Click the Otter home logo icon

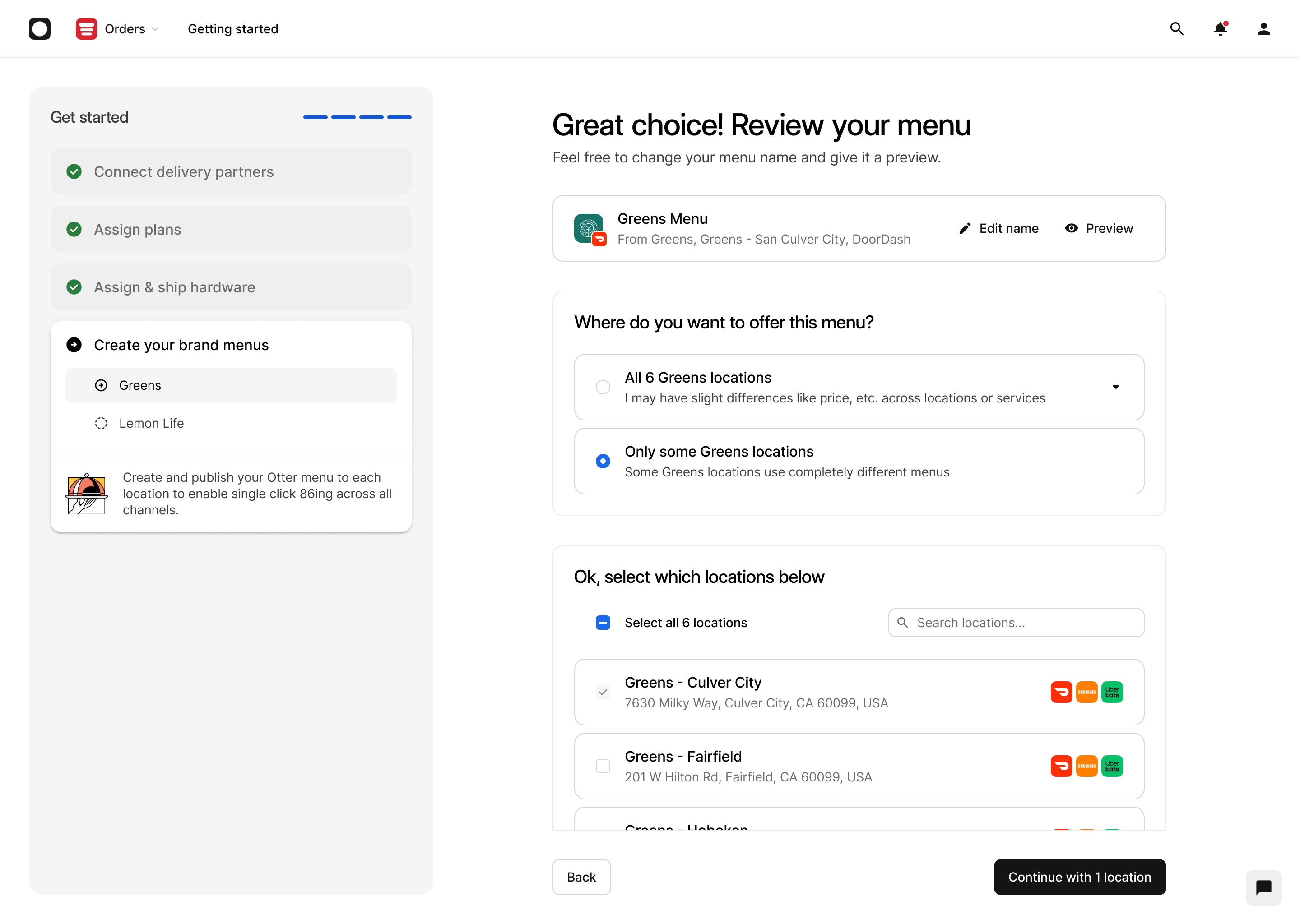click(x=39, y=28)
